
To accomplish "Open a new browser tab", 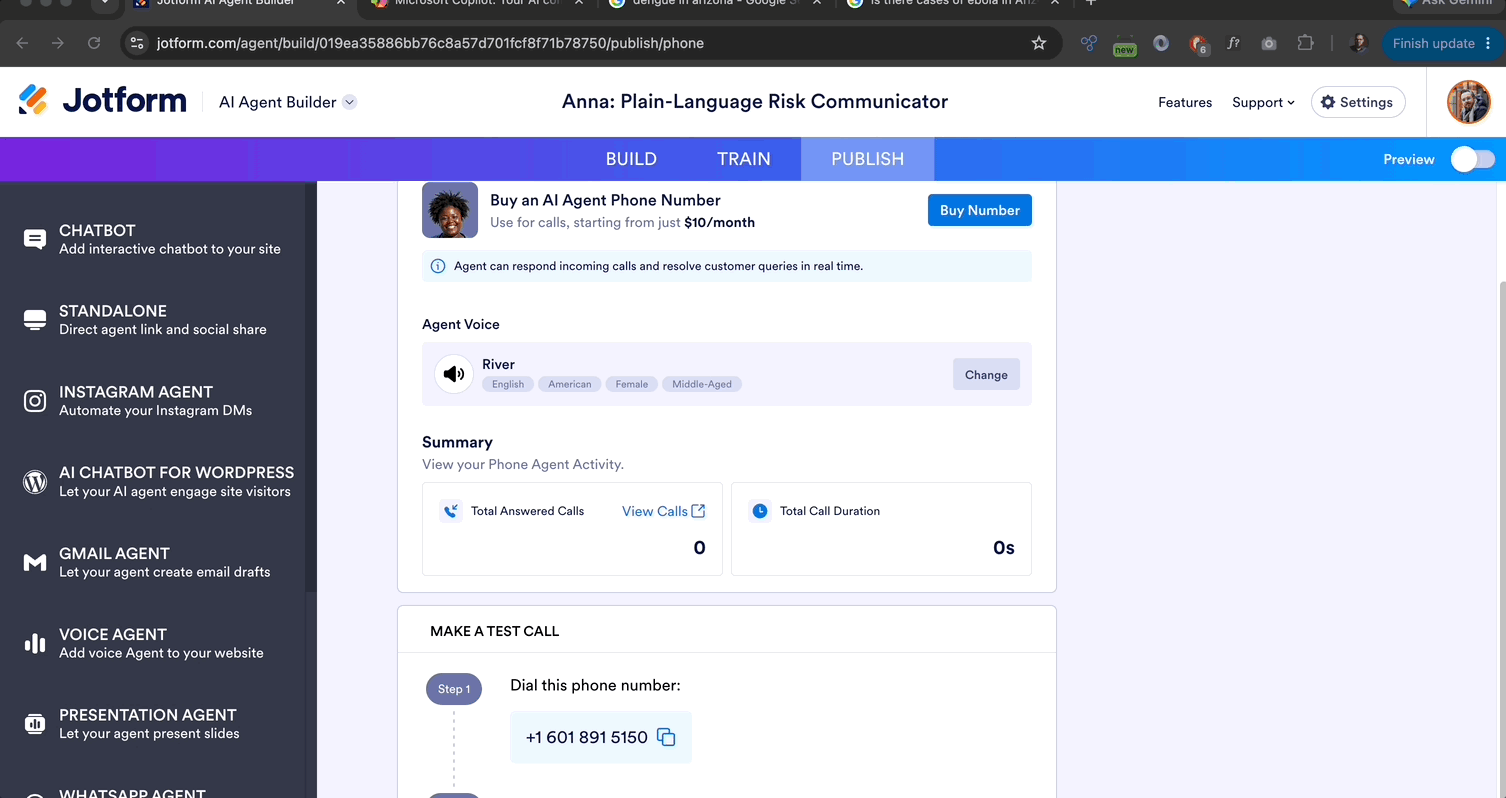I will coord(1091,4).
